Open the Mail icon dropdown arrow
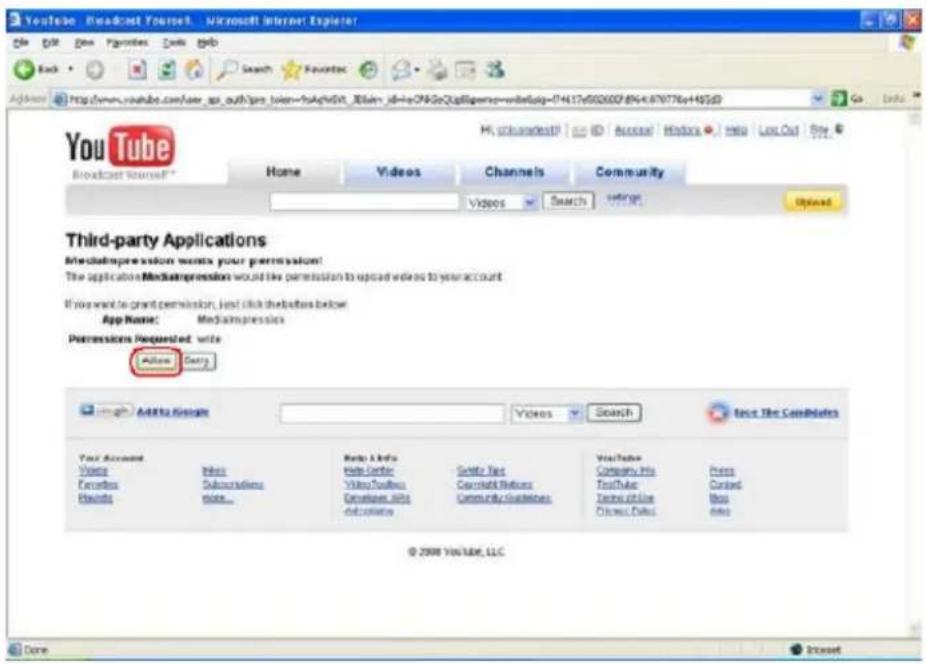This screenshot has width=926, height=665. click(417, 70)
